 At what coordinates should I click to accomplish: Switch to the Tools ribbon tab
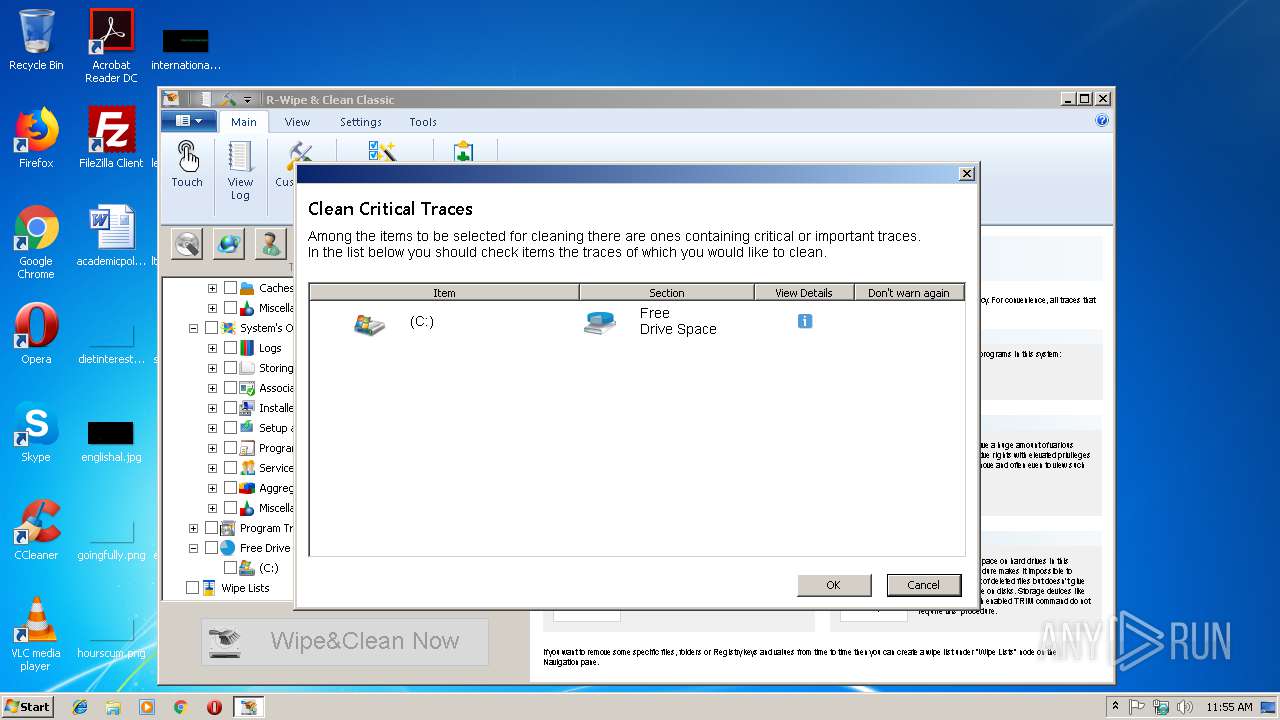click(423, 122)
